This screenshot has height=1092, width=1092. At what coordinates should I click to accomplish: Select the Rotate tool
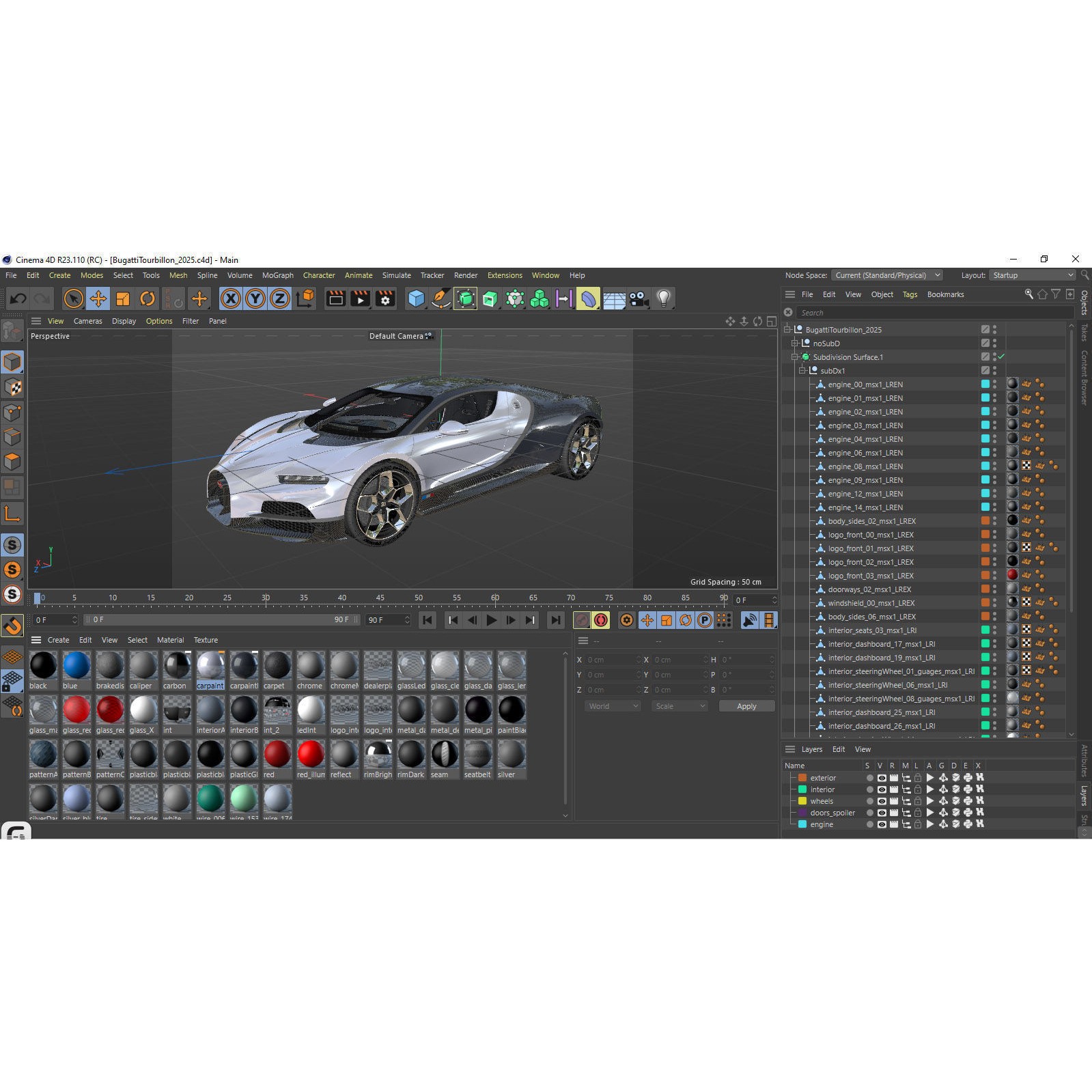coord(148,298)
